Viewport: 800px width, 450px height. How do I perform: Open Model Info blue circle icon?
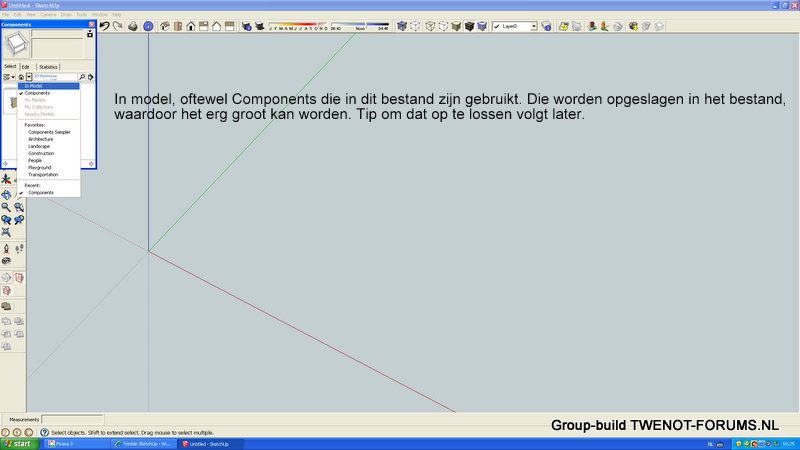pos(148,26)
